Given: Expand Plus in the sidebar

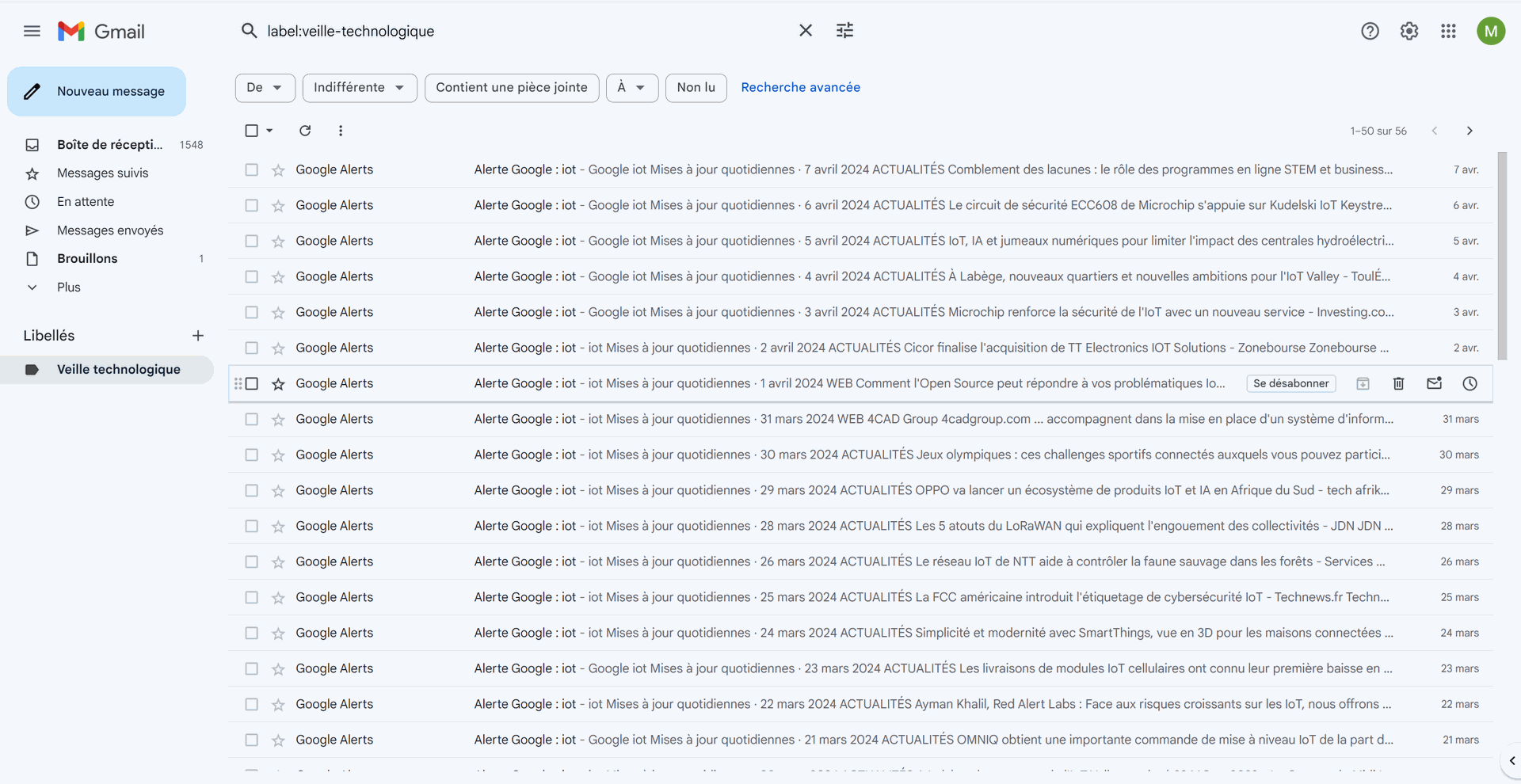Looking at the screenshot, I should click(x=69, y=287).
